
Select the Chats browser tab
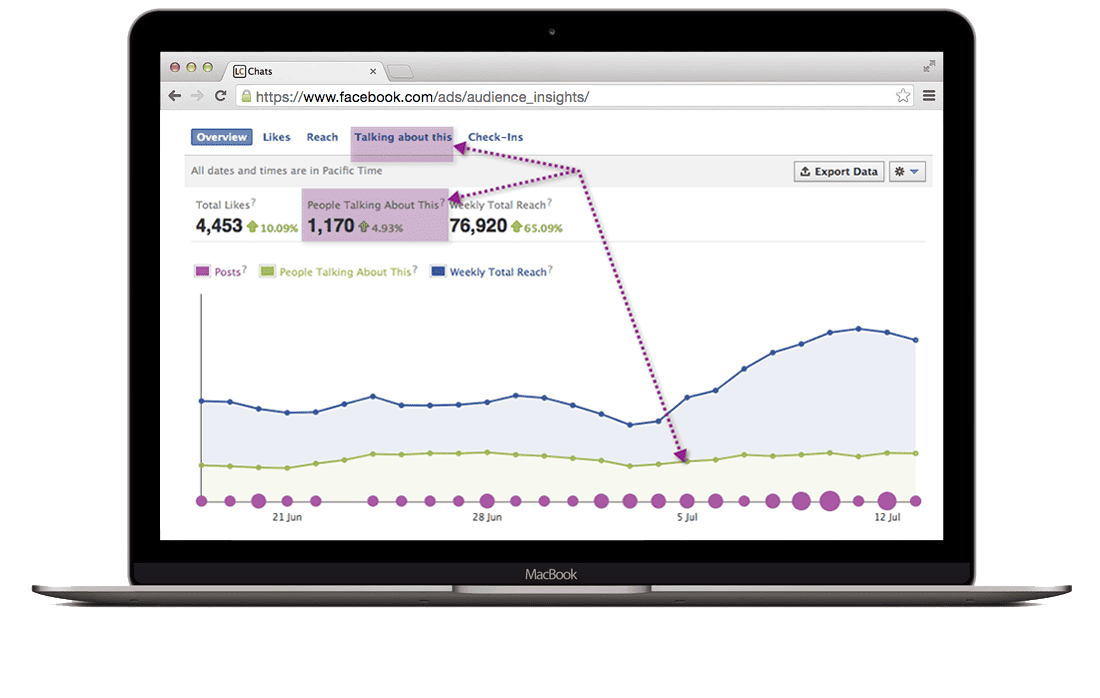click(303, 72)
